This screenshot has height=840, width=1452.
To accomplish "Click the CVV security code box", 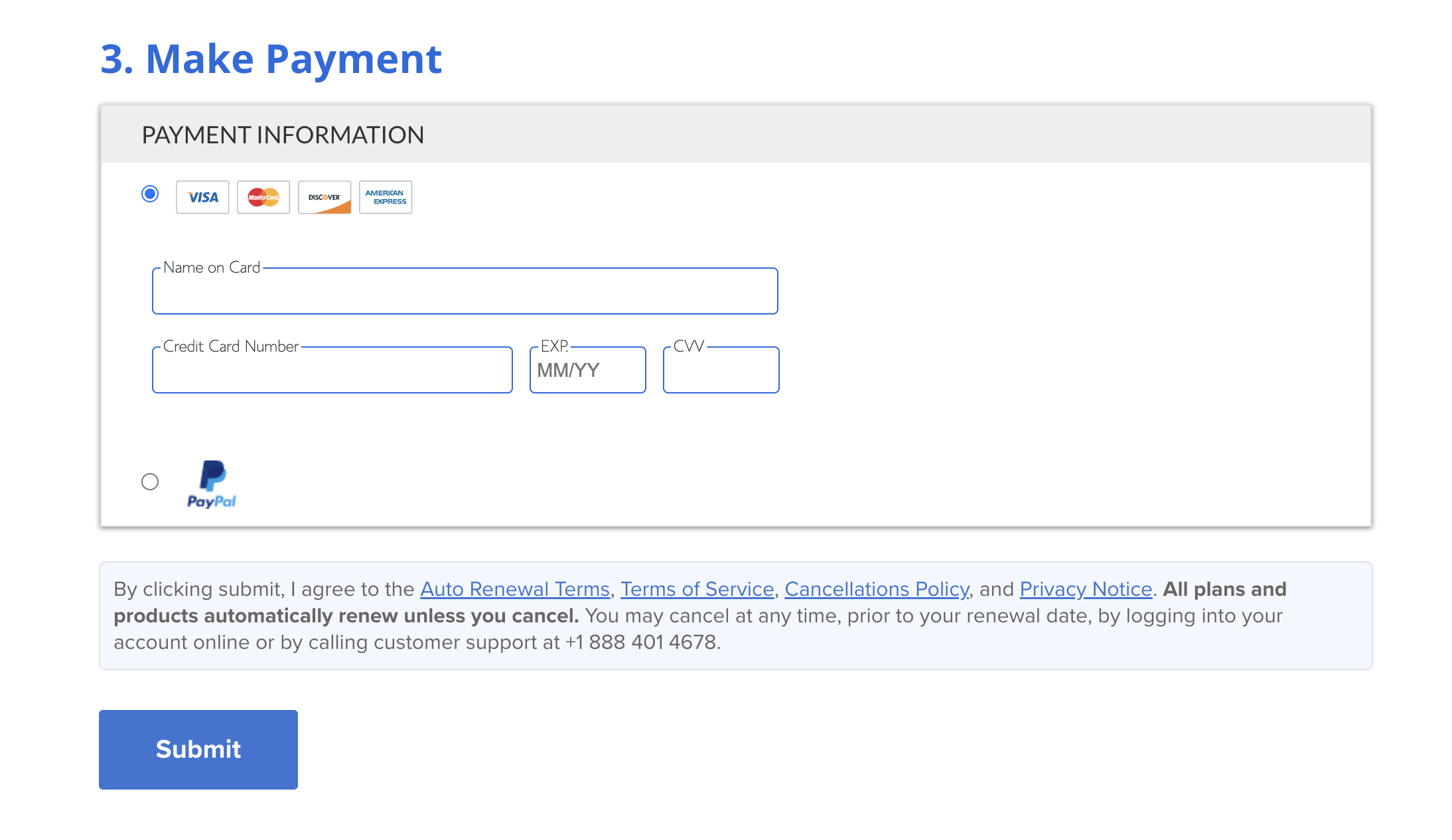I will click(721, 370).
